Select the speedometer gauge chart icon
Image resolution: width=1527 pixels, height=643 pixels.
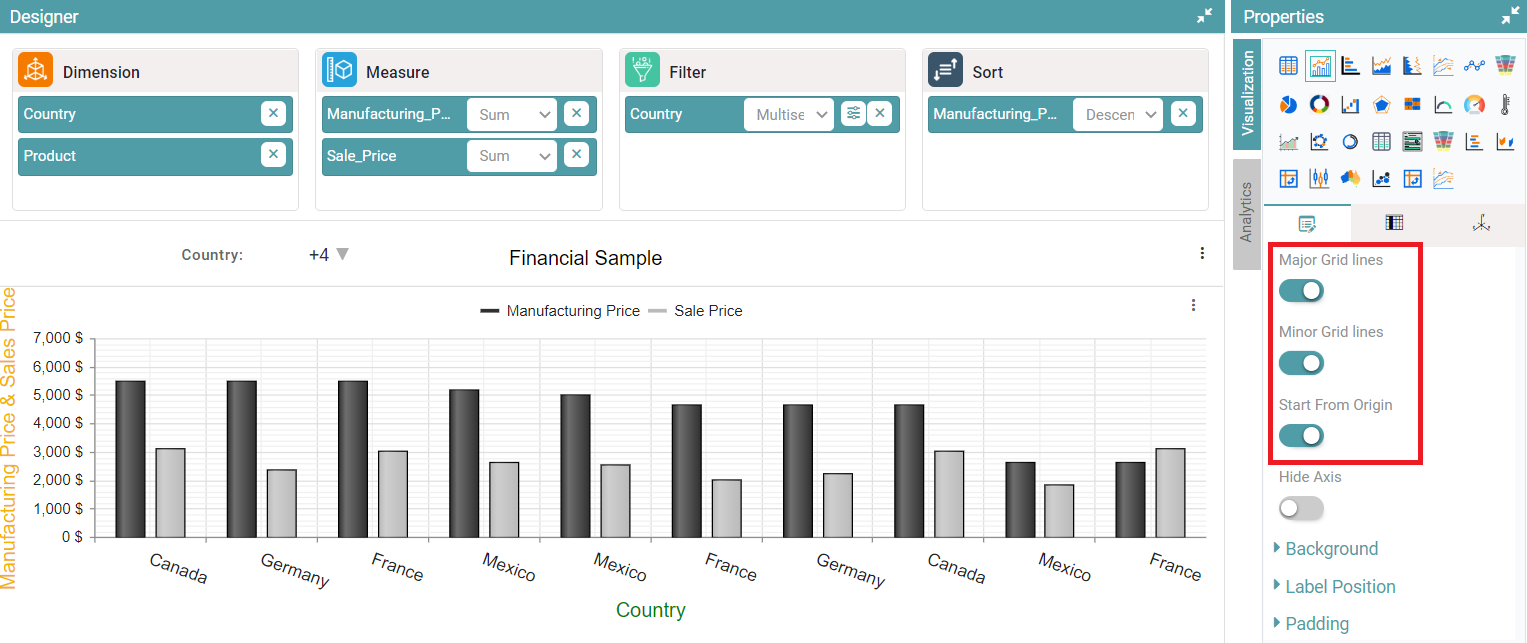pos(1474,104)
